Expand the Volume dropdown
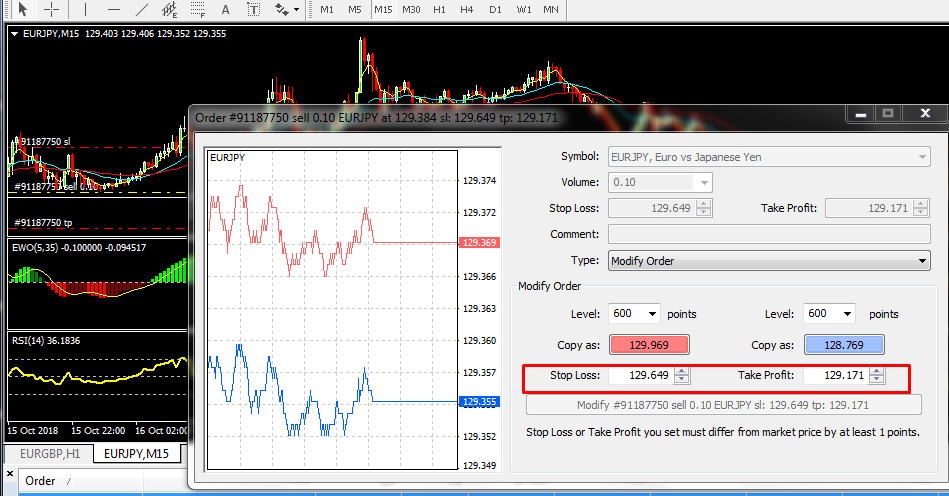This screenshot has height=496, width=949. coord(704,183)
